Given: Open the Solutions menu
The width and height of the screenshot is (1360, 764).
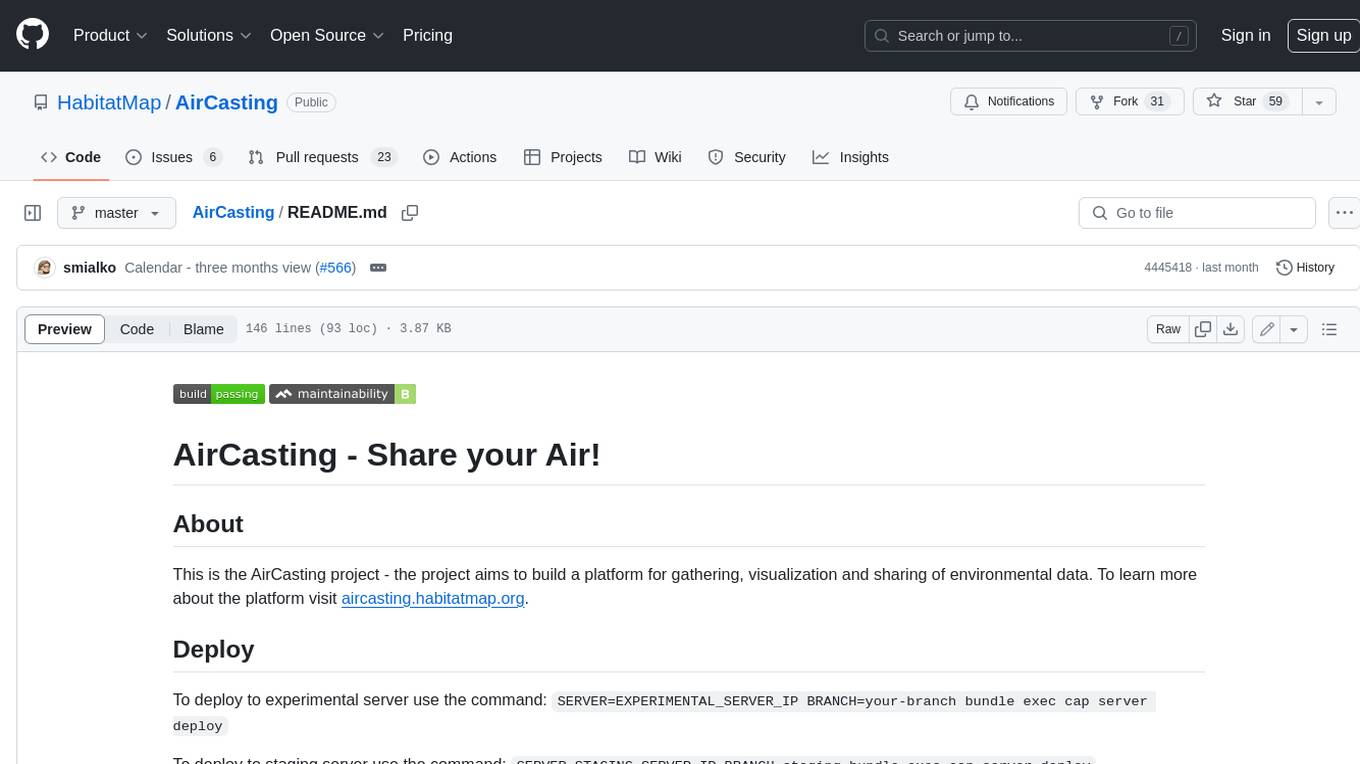Looking at the screenshot, I should click(x=209, y=35).
